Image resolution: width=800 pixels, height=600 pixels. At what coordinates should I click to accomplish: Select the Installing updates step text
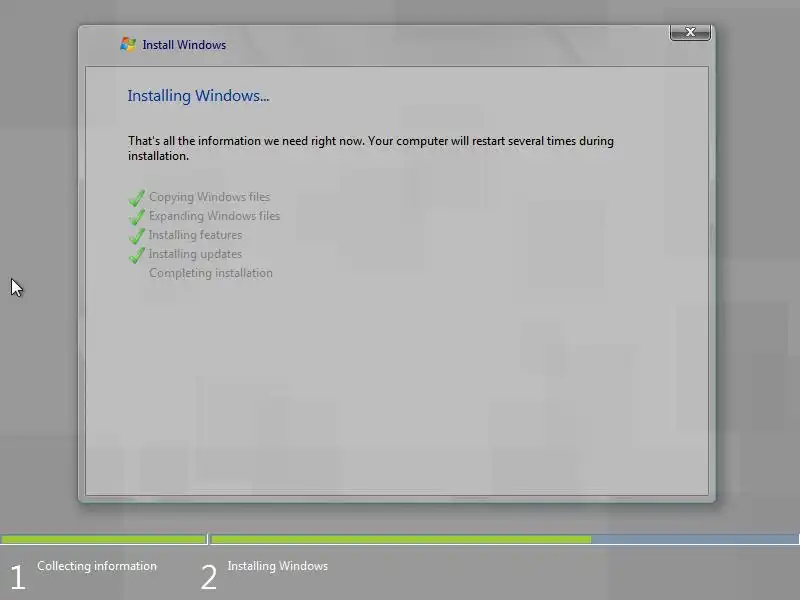click(195, 254)
